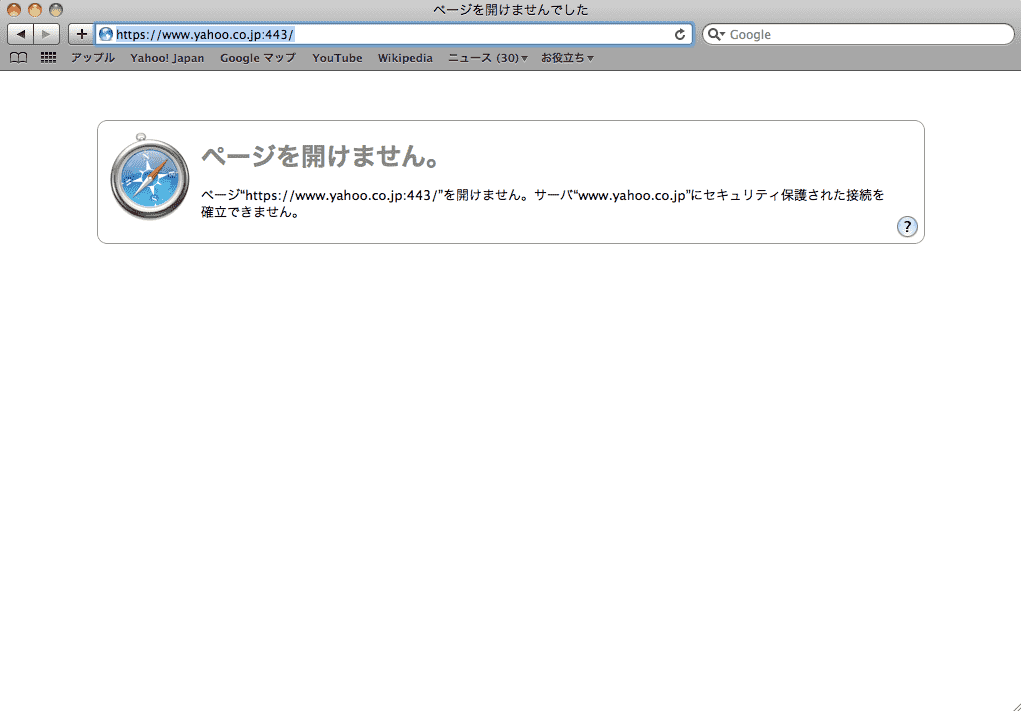1021x711 pixels.
Task: Click the globe site icon in address bar
Action: pyautogui.click(x=105, y=35)
